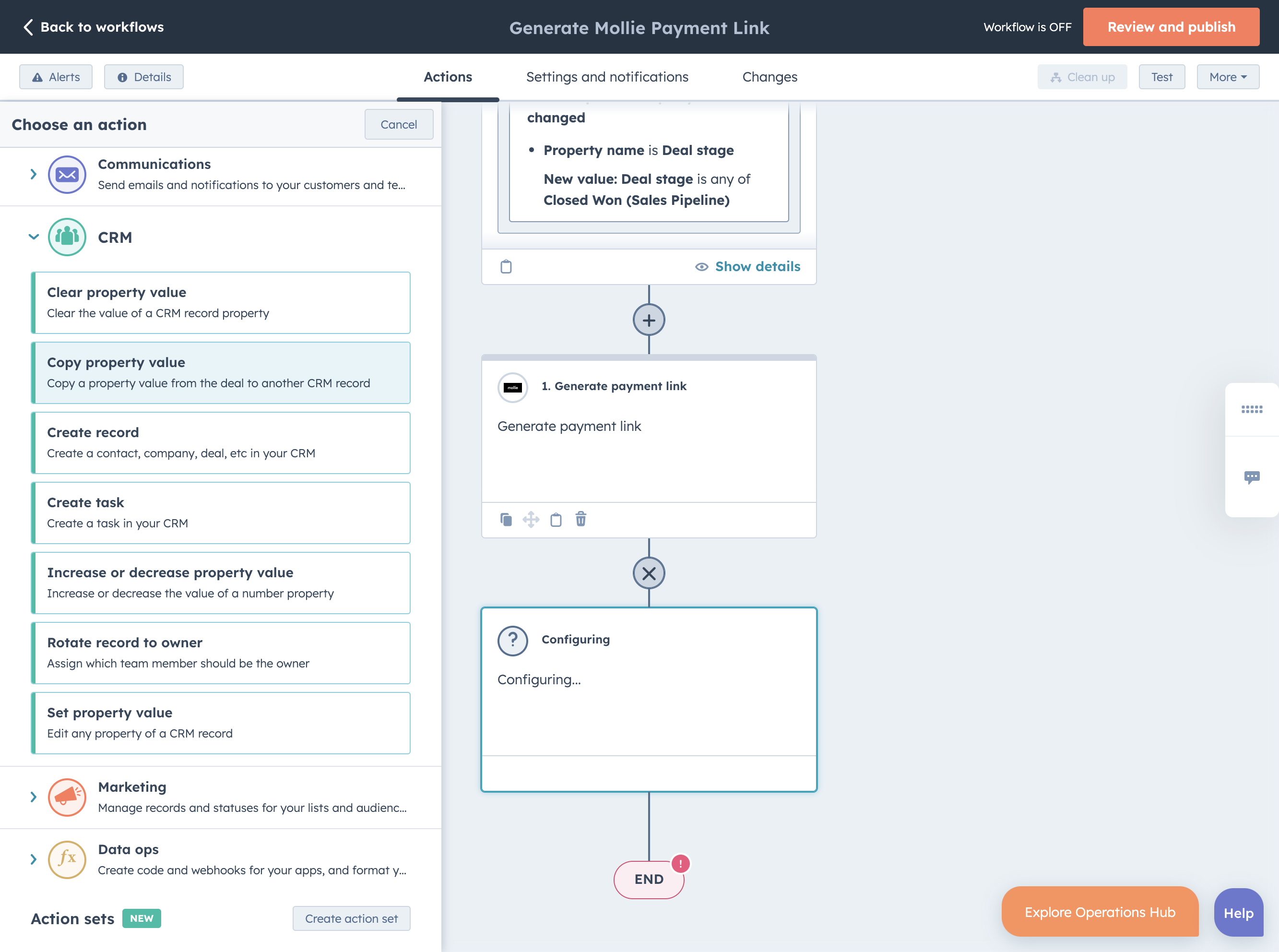Click the Data ops fx icon
This screenshot has height=952, width=1279.
click(67, 860)
